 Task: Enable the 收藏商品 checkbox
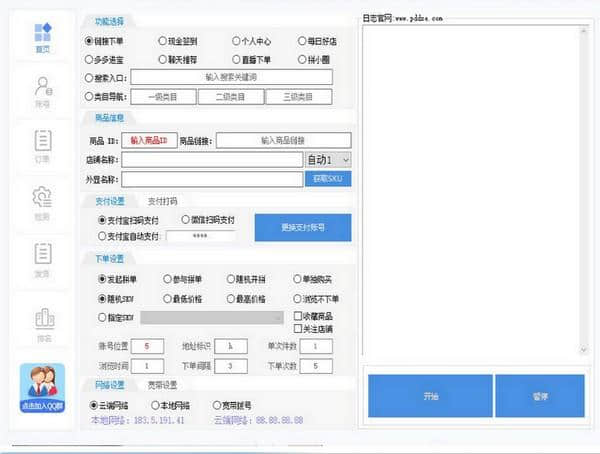pyautogui.click(x=299, y=316)
